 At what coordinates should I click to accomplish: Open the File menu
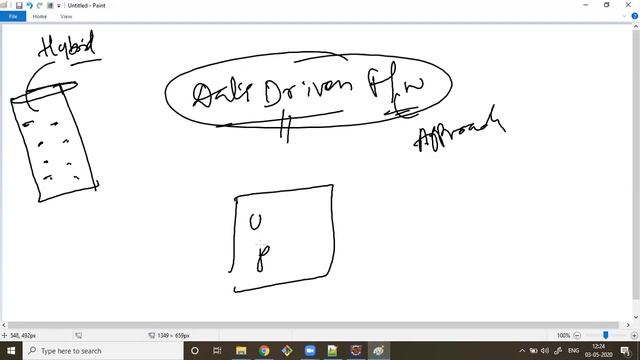pos(13,17)
